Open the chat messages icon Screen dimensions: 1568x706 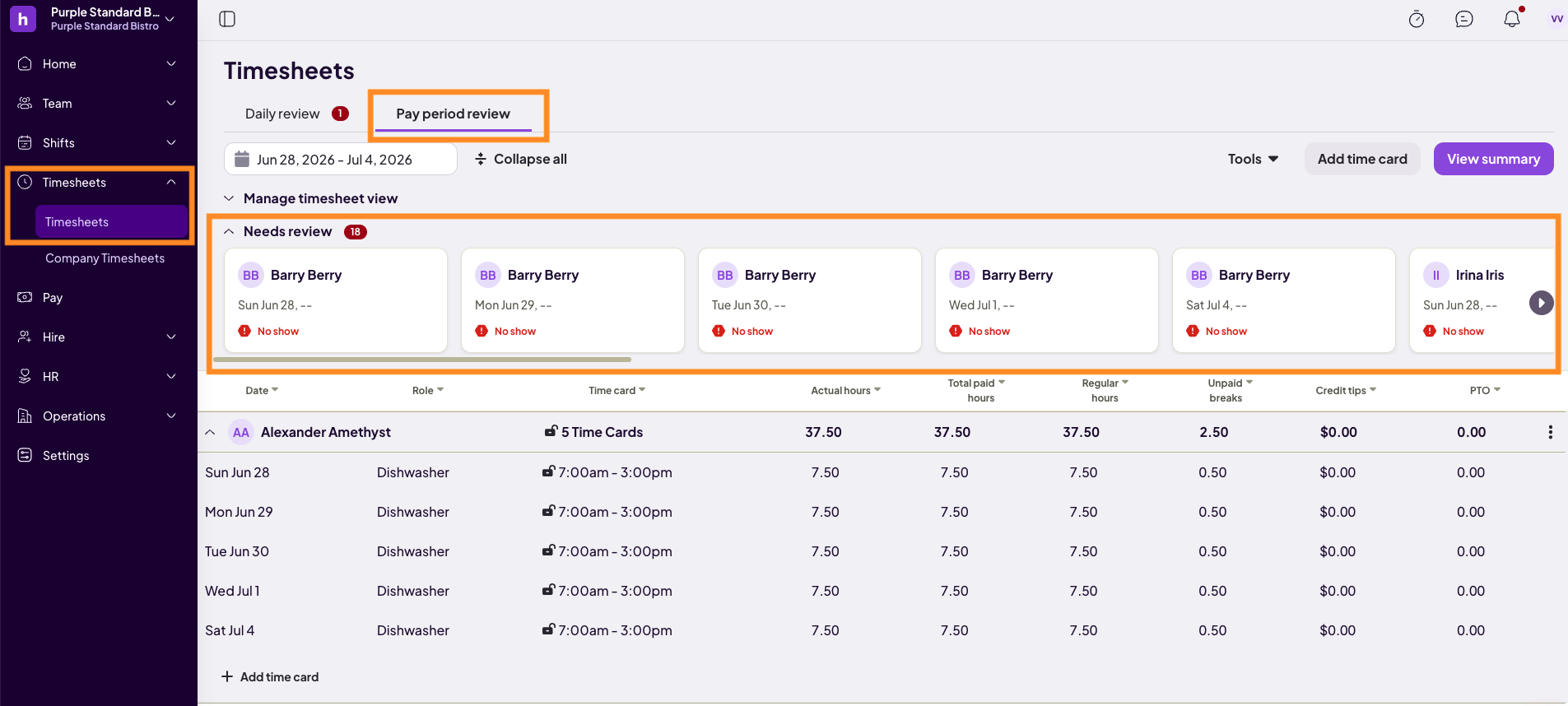click(1464, 19)
